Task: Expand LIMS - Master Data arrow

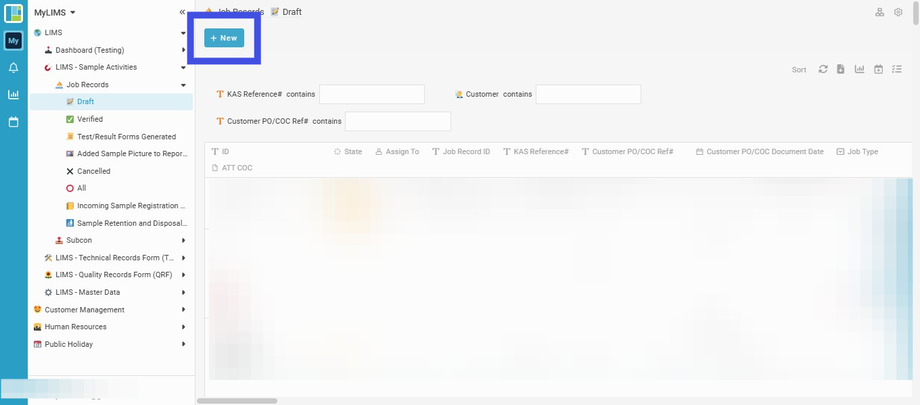Action: tap(184, 292)
